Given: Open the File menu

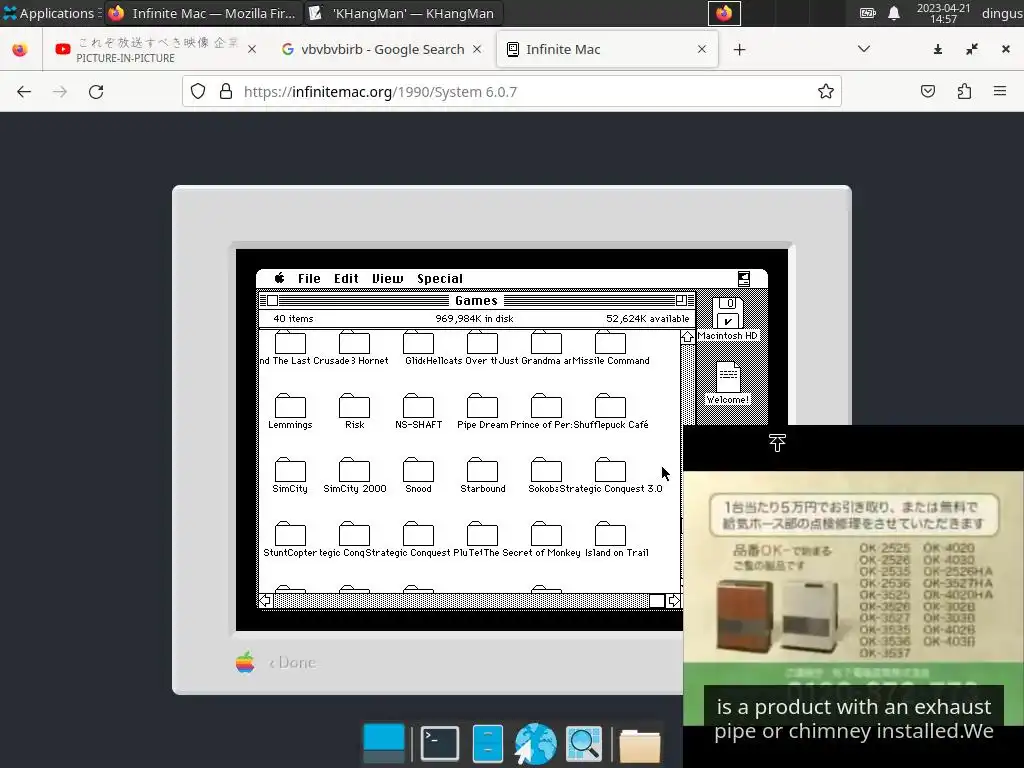Looking at the screenshot, I should point(309,278).
